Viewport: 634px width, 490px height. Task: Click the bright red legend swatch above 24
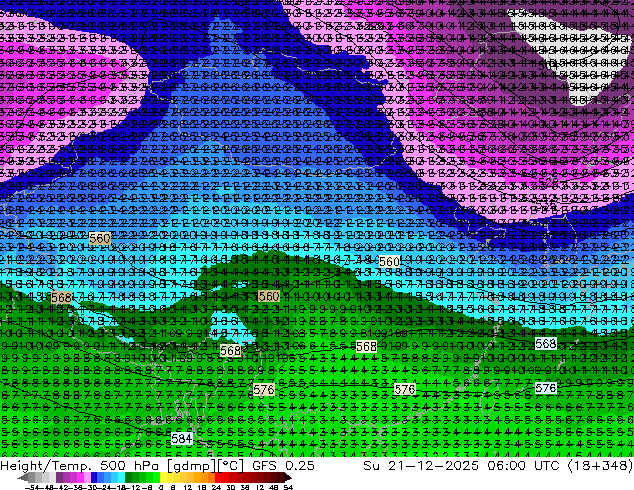pyautogui.click(x=218, y=478)
